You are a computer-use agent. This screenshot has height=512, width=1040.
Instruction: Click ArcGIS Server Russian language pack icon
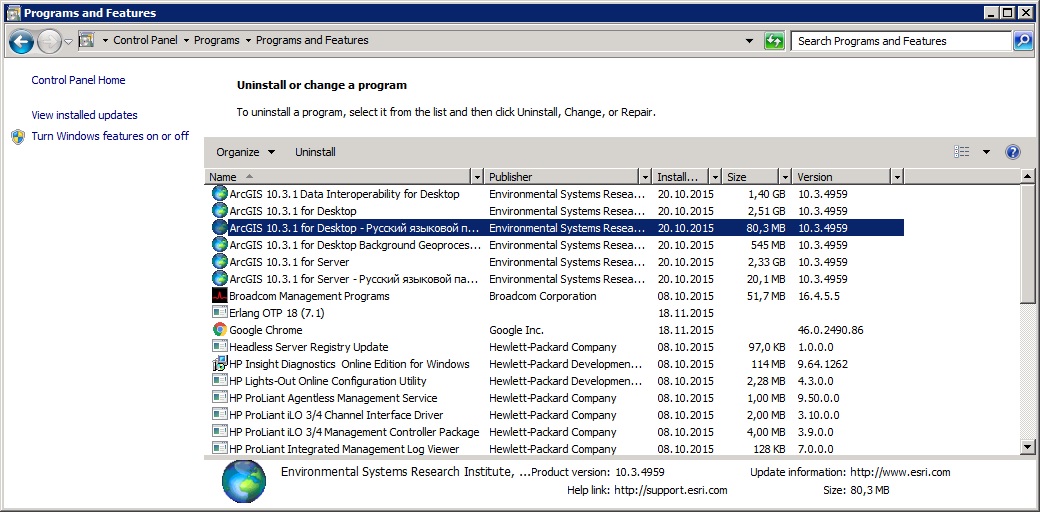click(x=220, y=279)
